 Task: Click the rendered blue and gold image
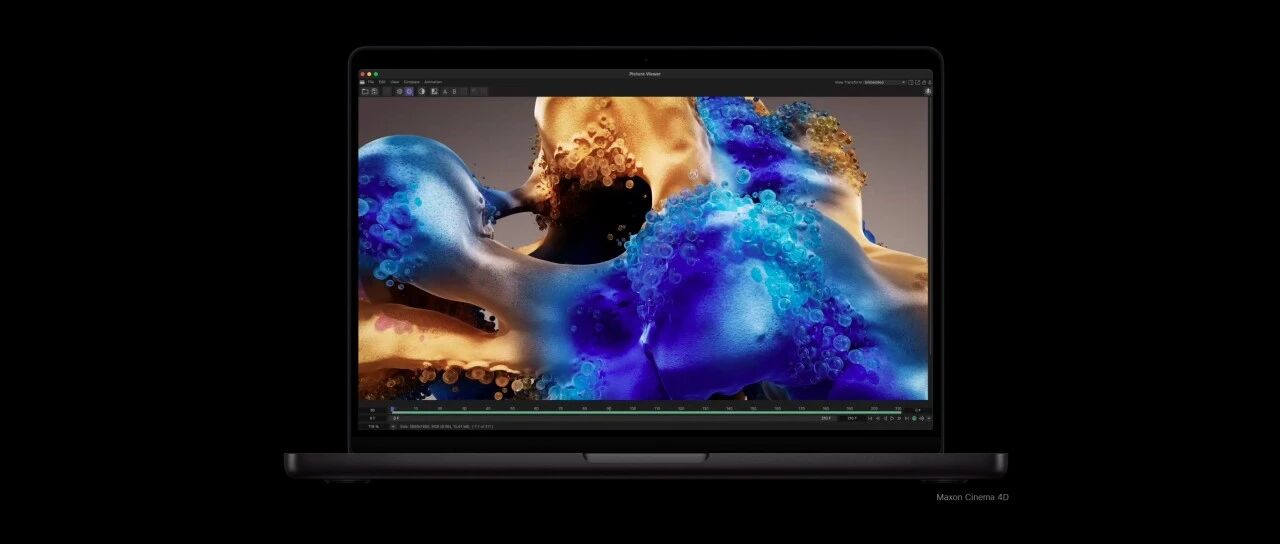click(643, 248)
